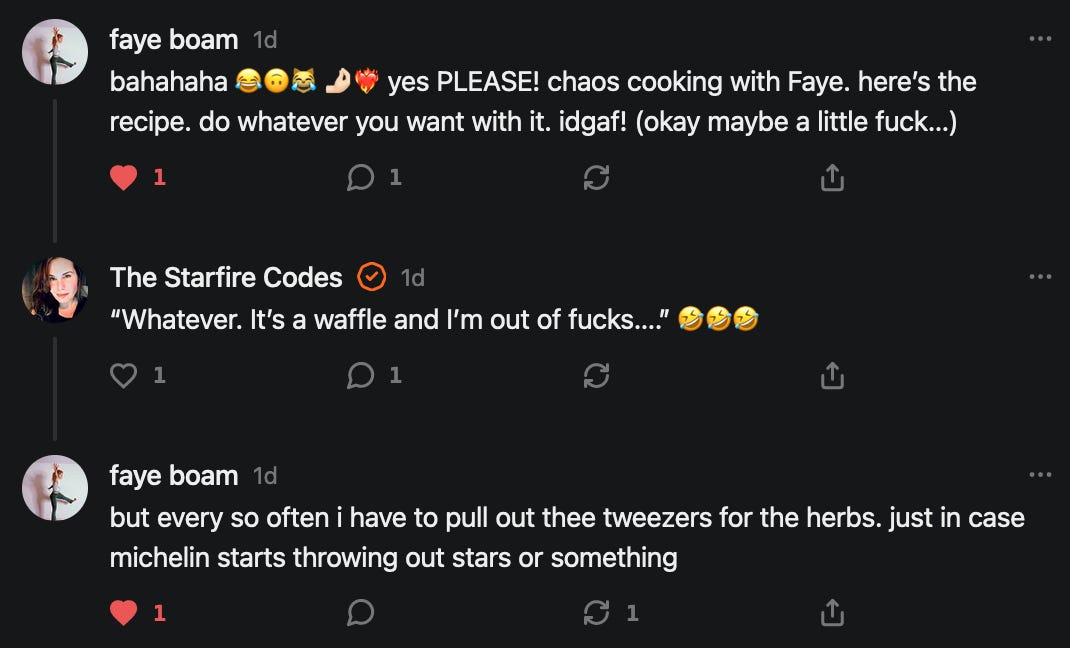Viewport: 1070px width, 648px height.
Task: Restack The Starfire Codes' waffle comment
Action: [x=596, y=375]
